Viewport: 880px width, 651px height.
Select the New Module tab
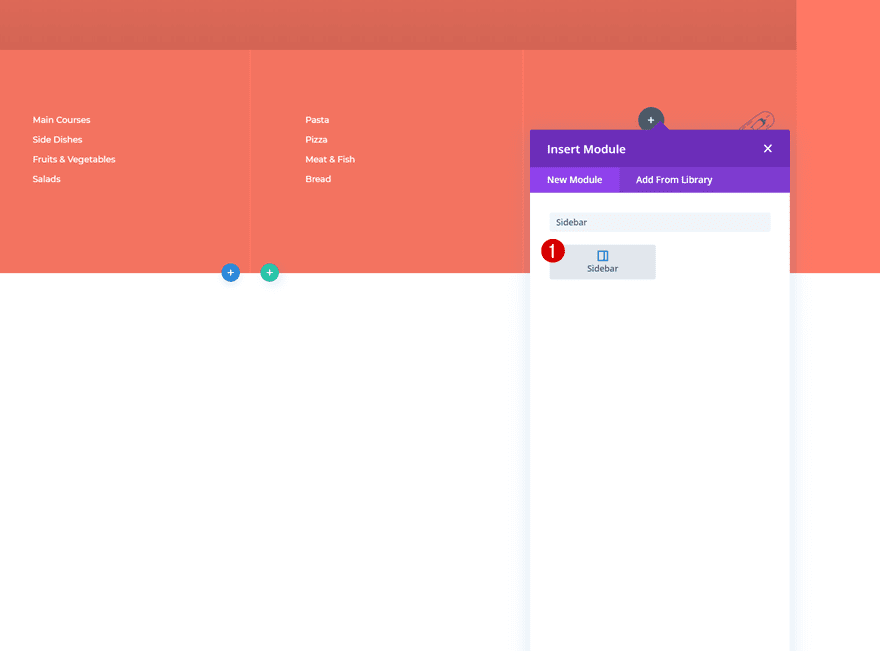pyautogui.click(x=575, y=180)
